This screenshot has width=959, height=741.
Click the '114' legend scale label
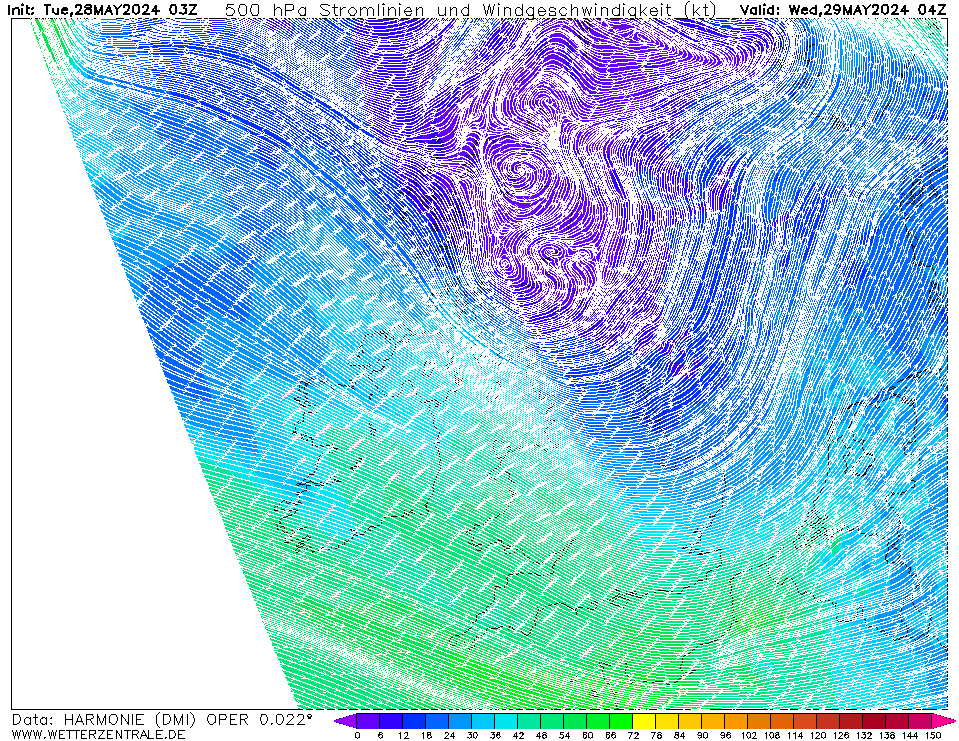(794, 735)
